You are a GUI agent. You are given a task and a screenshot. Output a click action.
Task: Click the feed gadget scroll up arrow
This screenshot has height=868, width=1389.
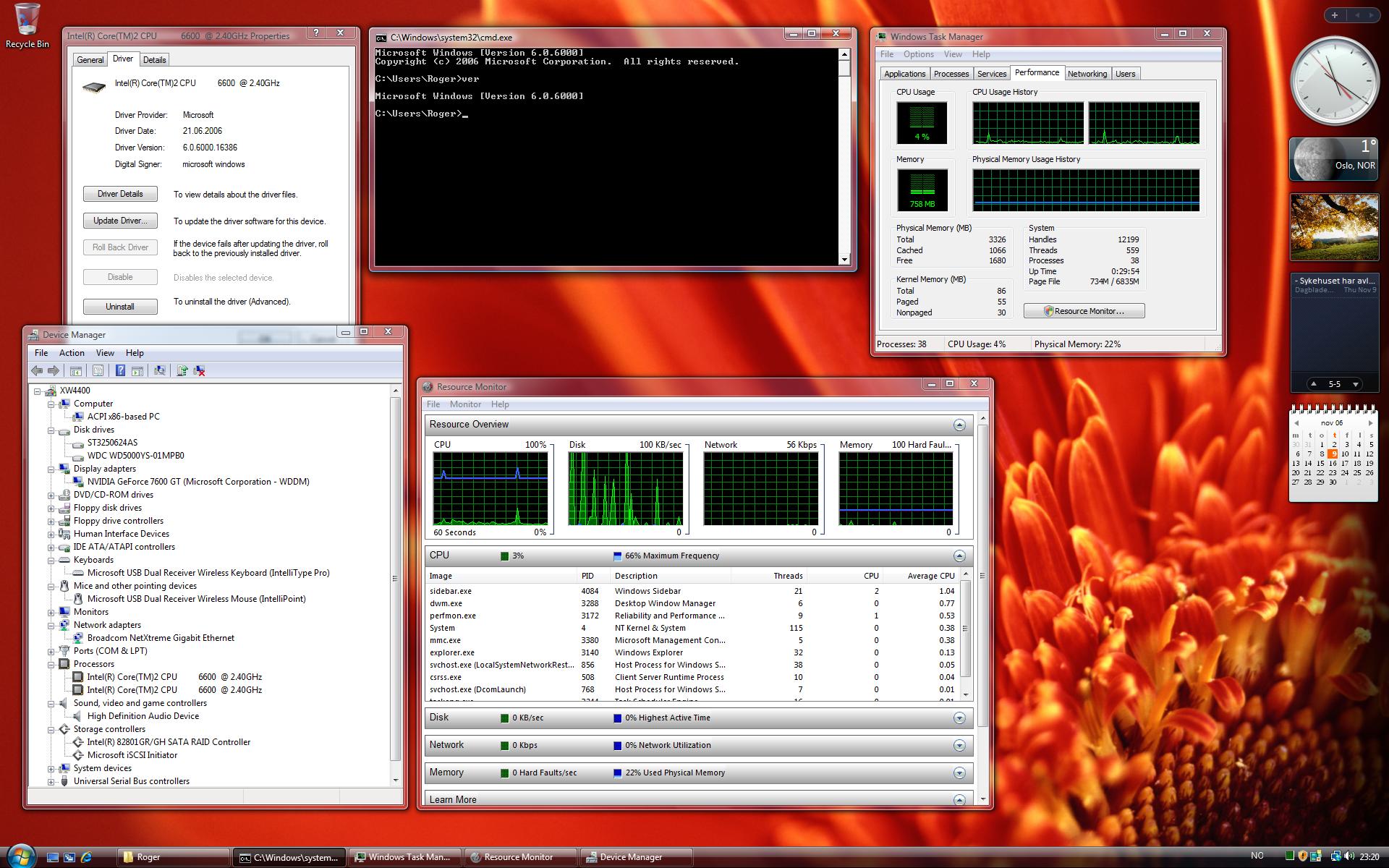click(1314, 384)
